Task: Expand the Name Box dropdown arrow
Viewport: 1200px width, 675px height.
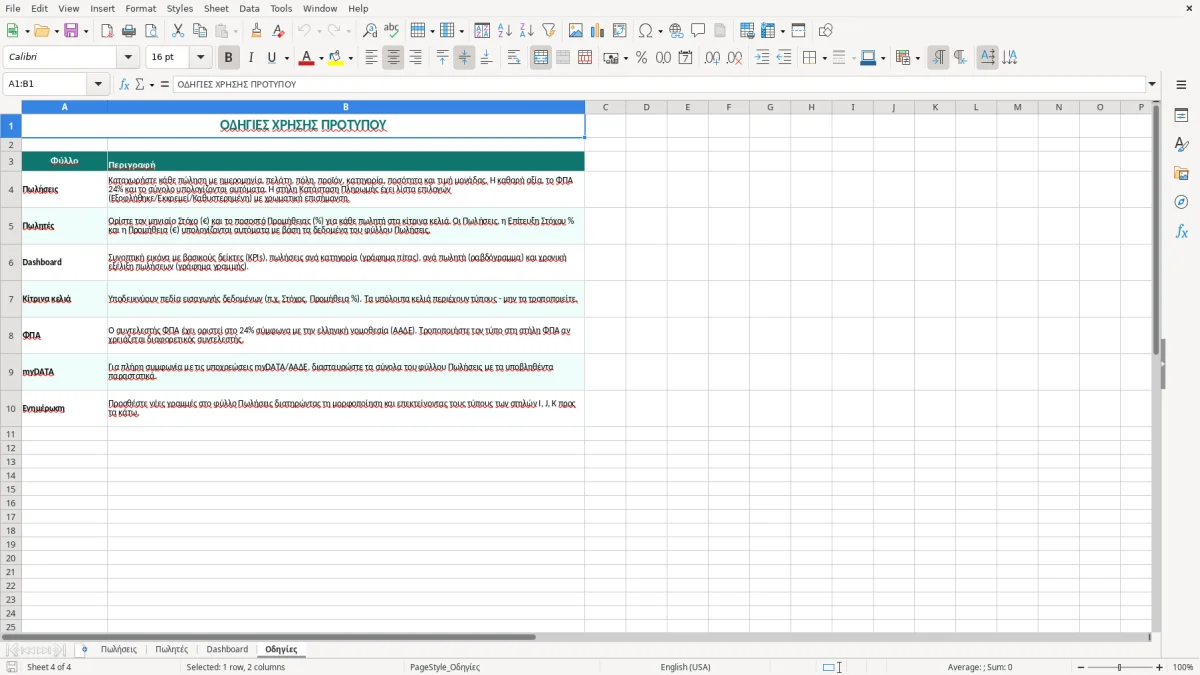Action: [x=99, y=84]
